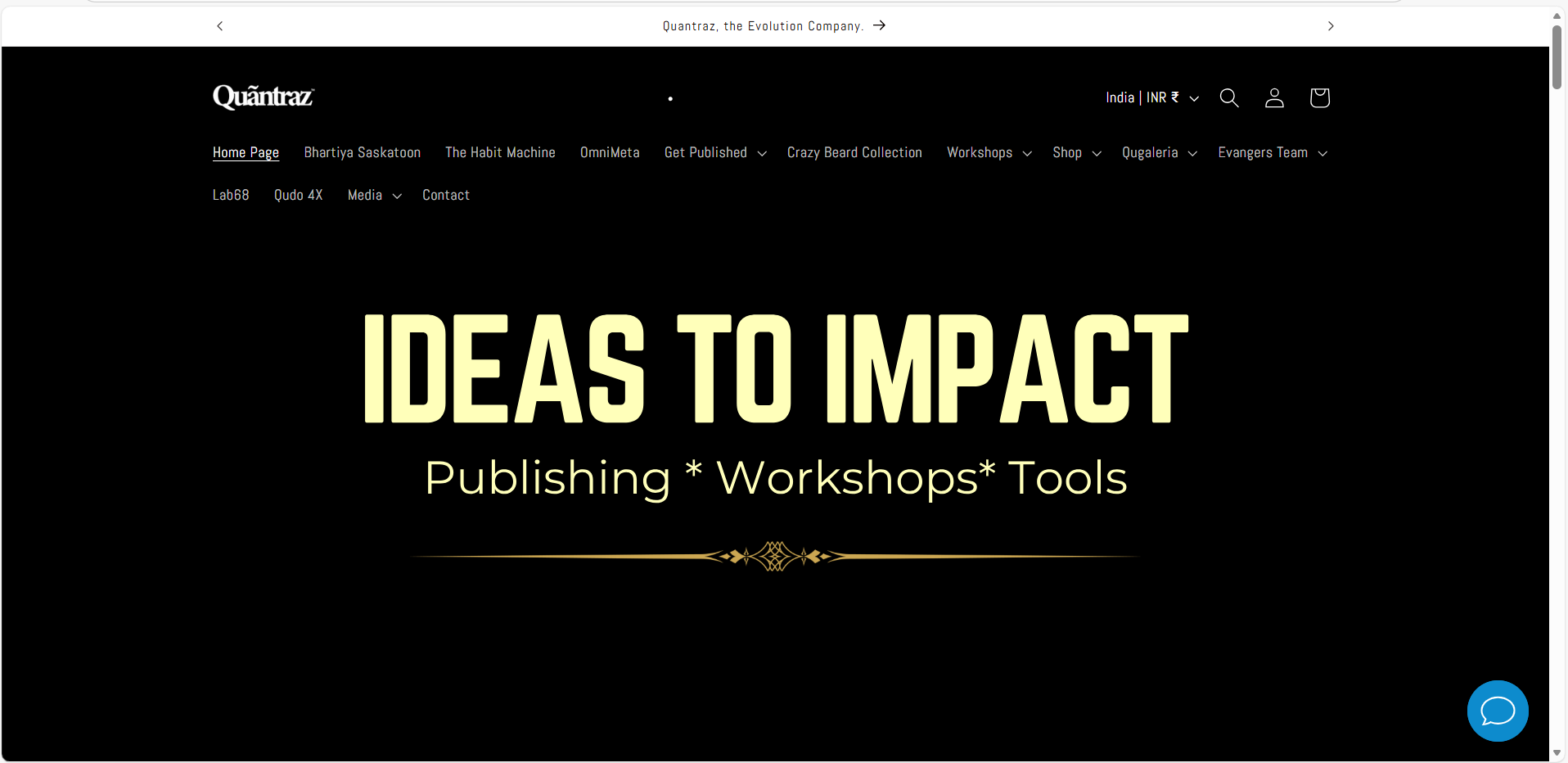1568x763 pixels.
Task: Expand the Workshops dropdown
Action: click(x=989, y=152)
